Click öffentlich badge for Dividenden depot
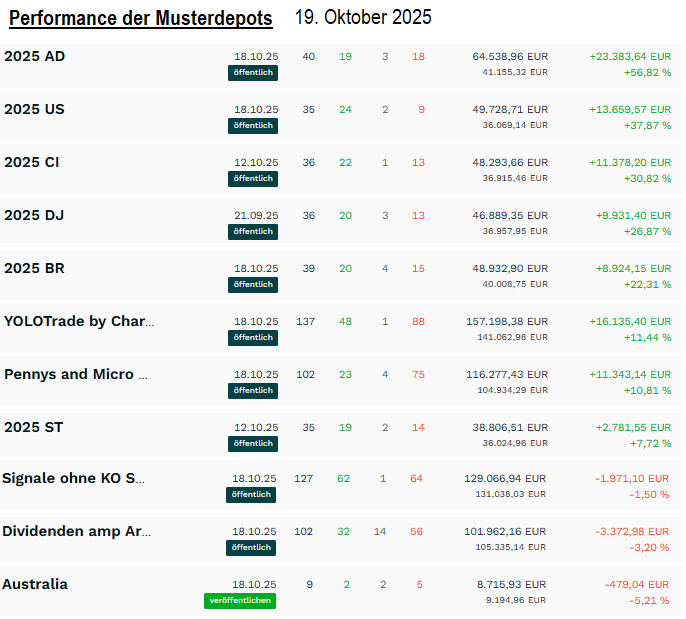 tap(251, 548)
